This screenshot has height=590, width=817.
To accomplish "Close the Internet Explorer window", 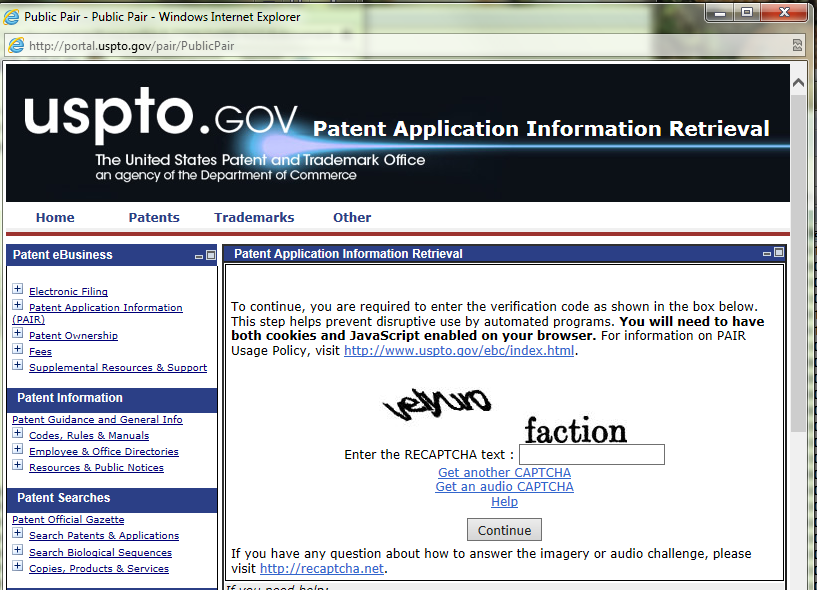I will (785, 13).
